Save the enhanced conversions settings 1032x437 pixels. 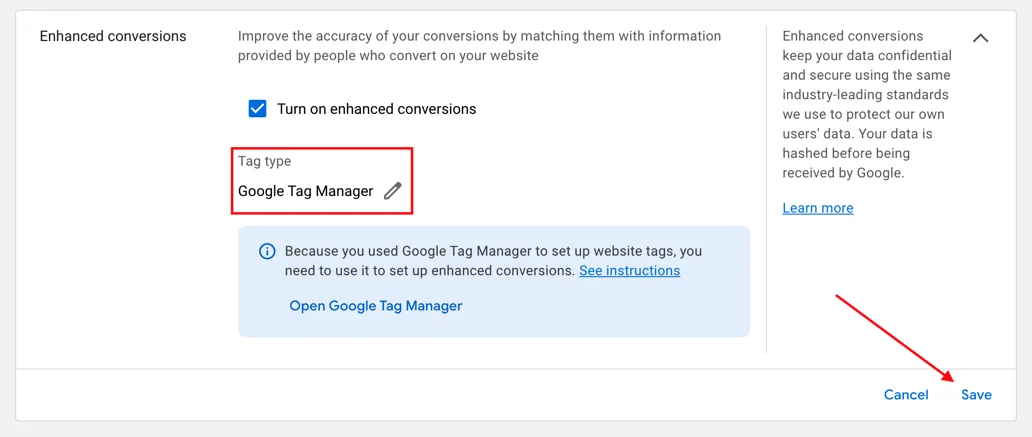click(976, 395)
